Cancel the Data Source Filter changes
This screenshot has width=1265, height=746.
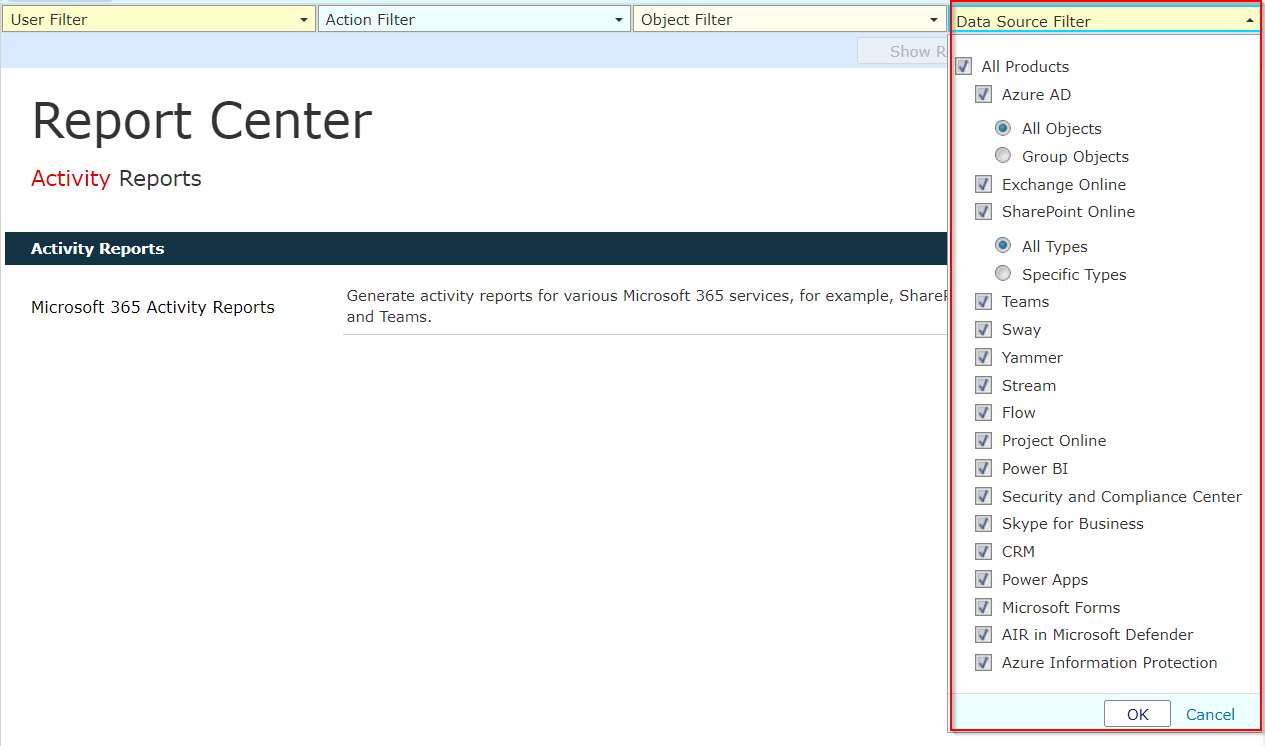click(1210, 714)
